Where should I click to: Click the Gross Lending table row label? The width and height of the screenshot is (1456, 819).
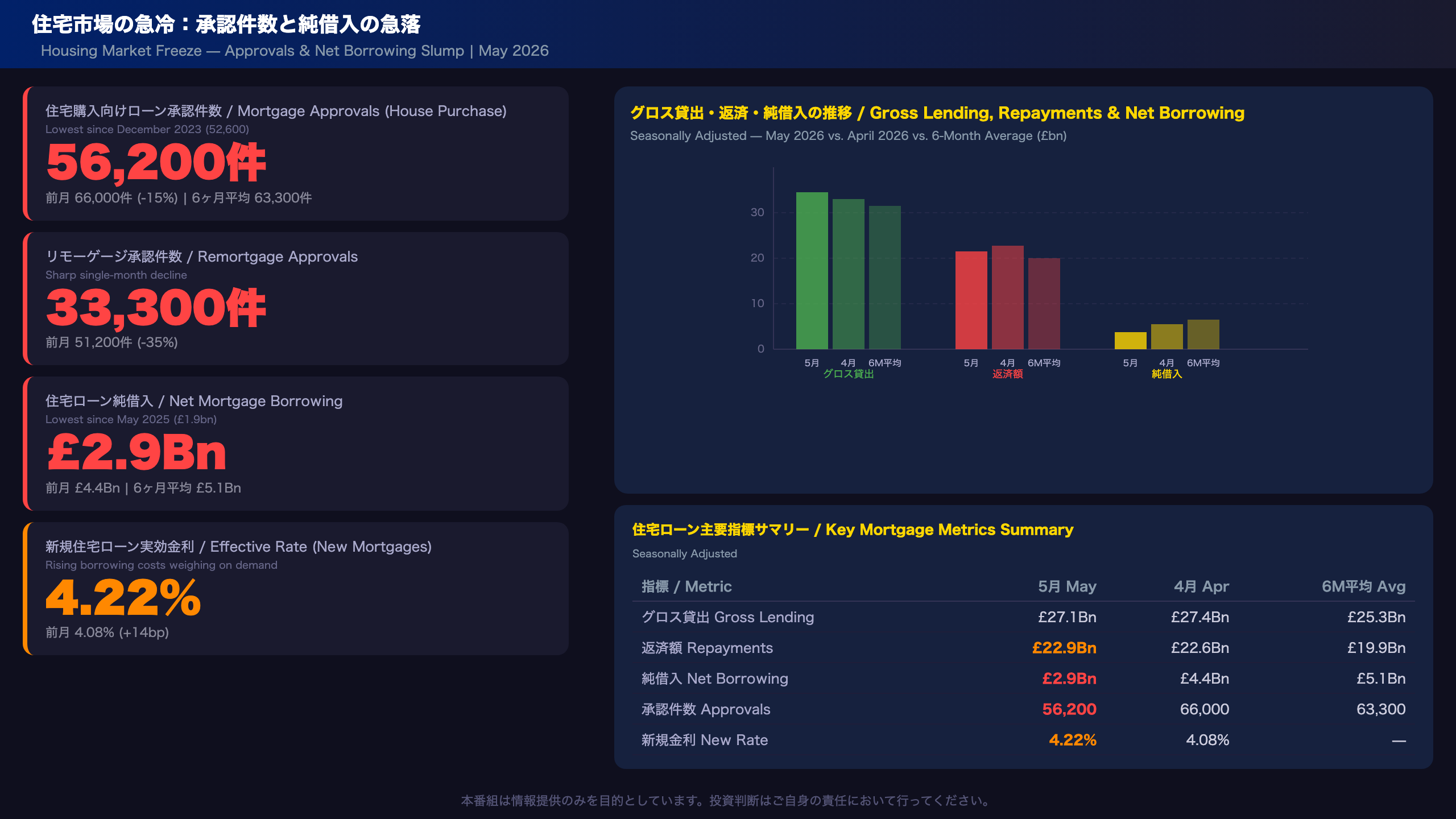point(727,617)
